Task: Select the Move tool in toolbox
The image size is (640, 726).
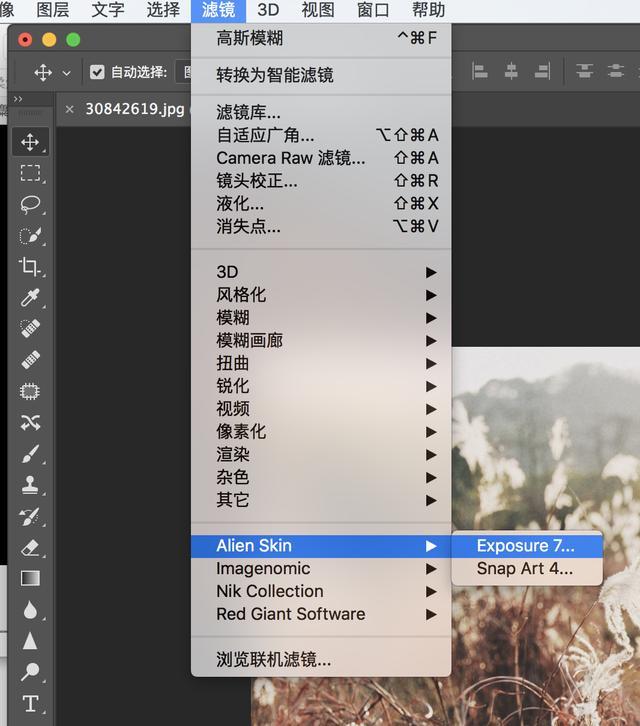Action: coord(30,142)
